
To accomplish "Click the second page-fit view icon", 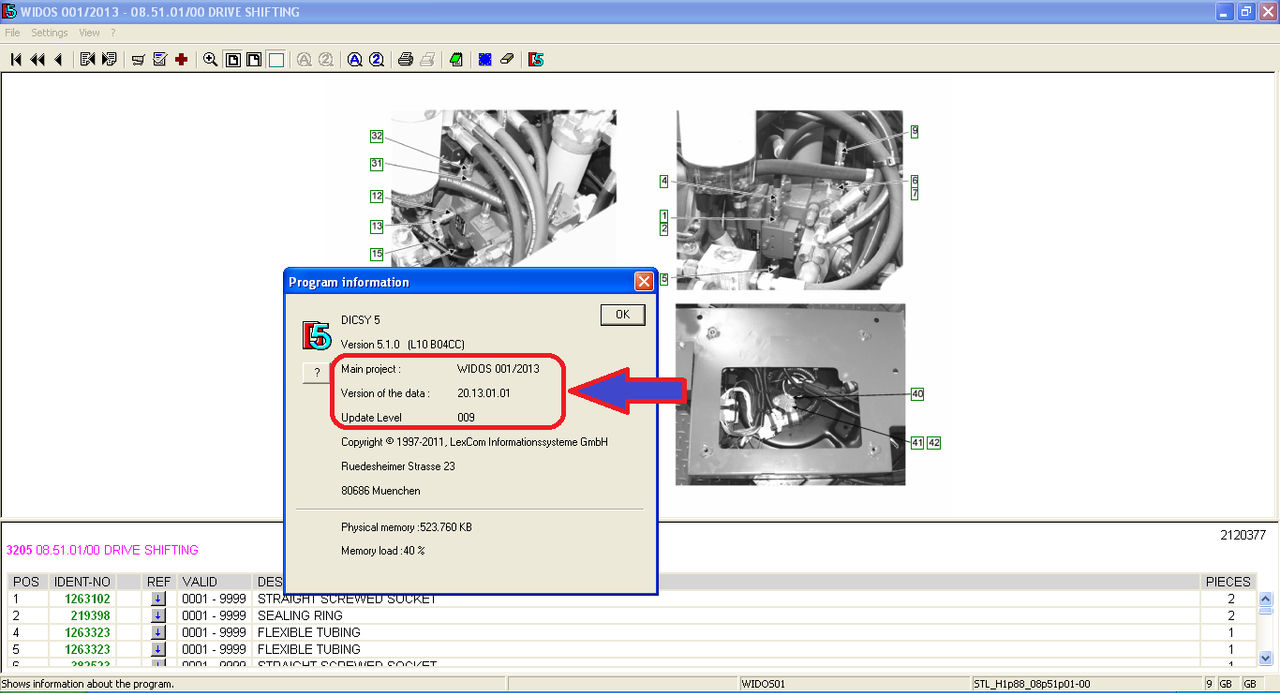I will coord(254,60).
